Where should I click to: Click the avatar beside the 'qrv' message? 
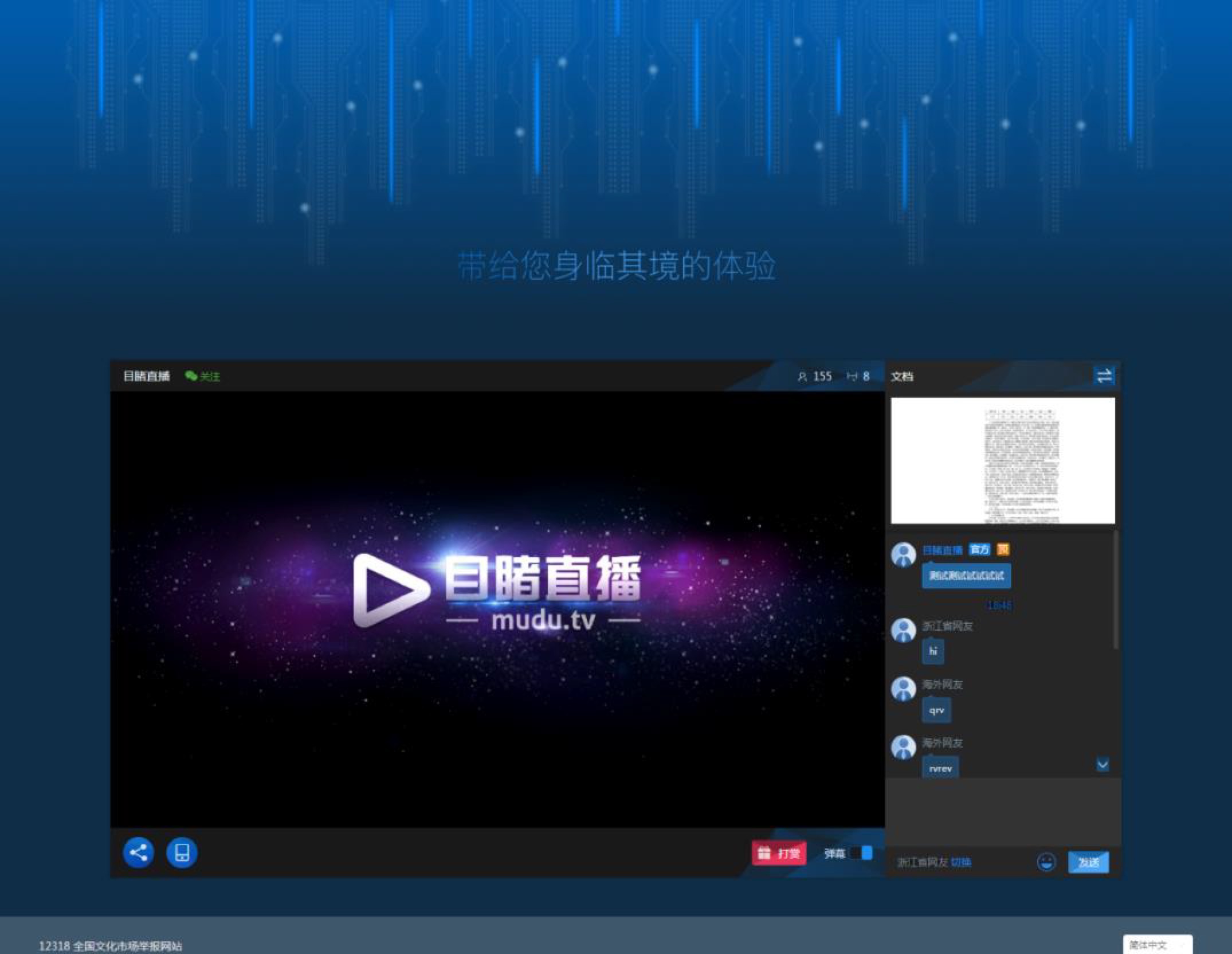pos(904,689)
